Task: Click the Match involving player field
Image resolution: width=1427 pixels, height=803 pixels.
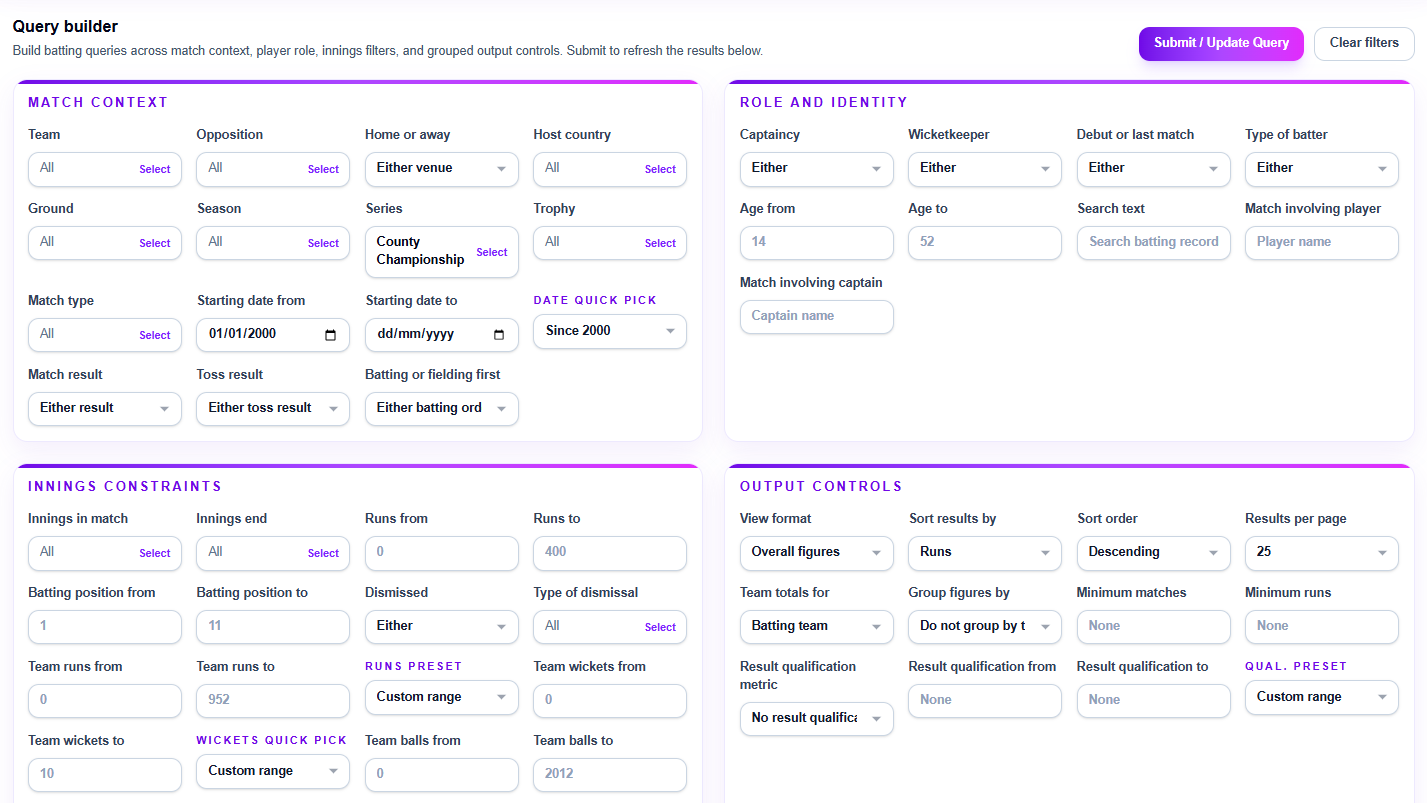Action: click(1322, 243)
